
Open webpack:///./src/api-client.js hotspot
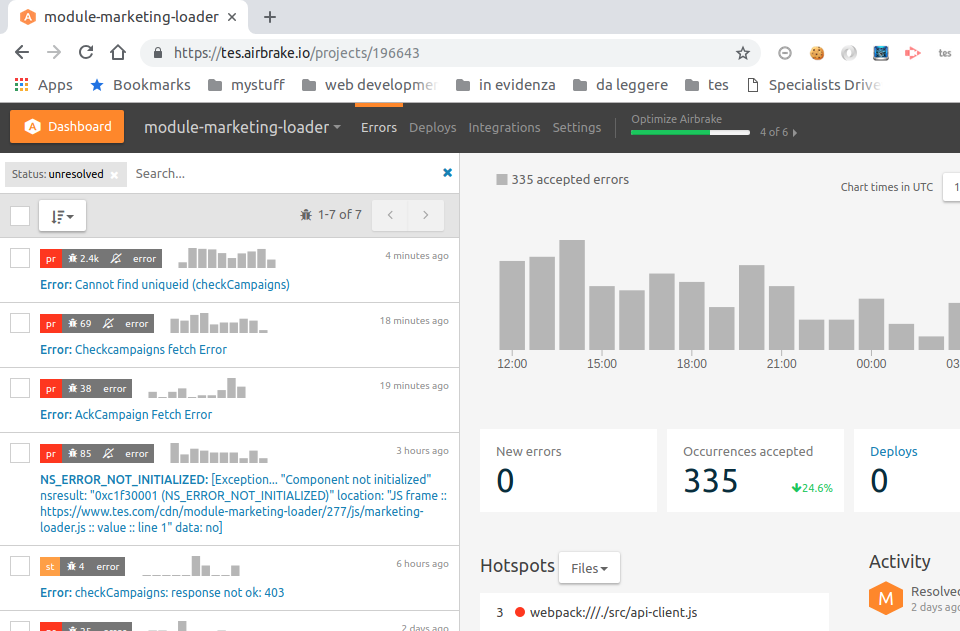(613, 612)
